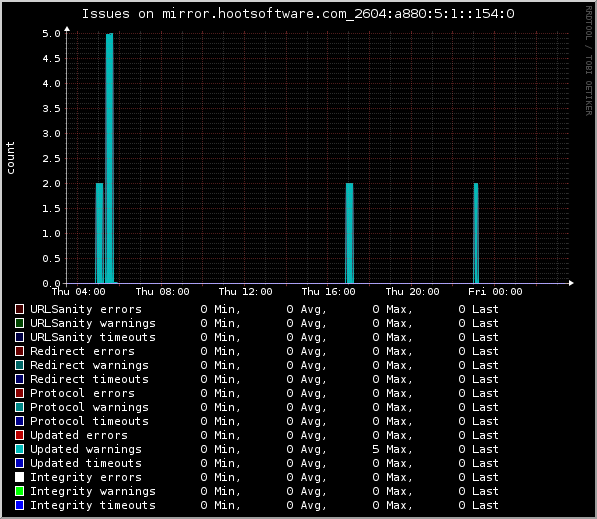Screen dimensions: 597x519
Task: Click the Updated warnings cyan swatch
Action: coord(19,449)
